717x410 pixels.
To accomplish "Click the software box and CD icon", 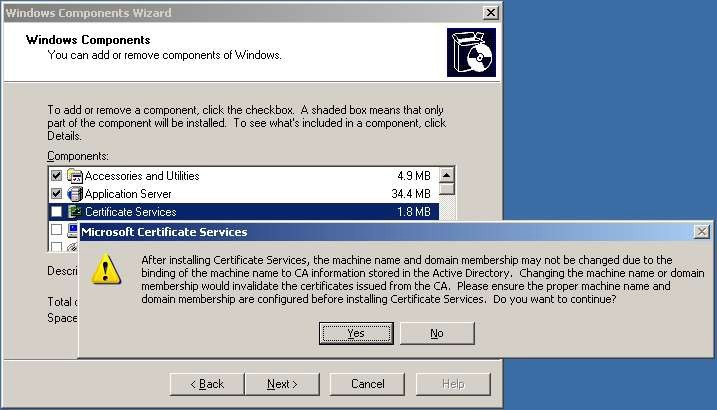I will [471, 53].
